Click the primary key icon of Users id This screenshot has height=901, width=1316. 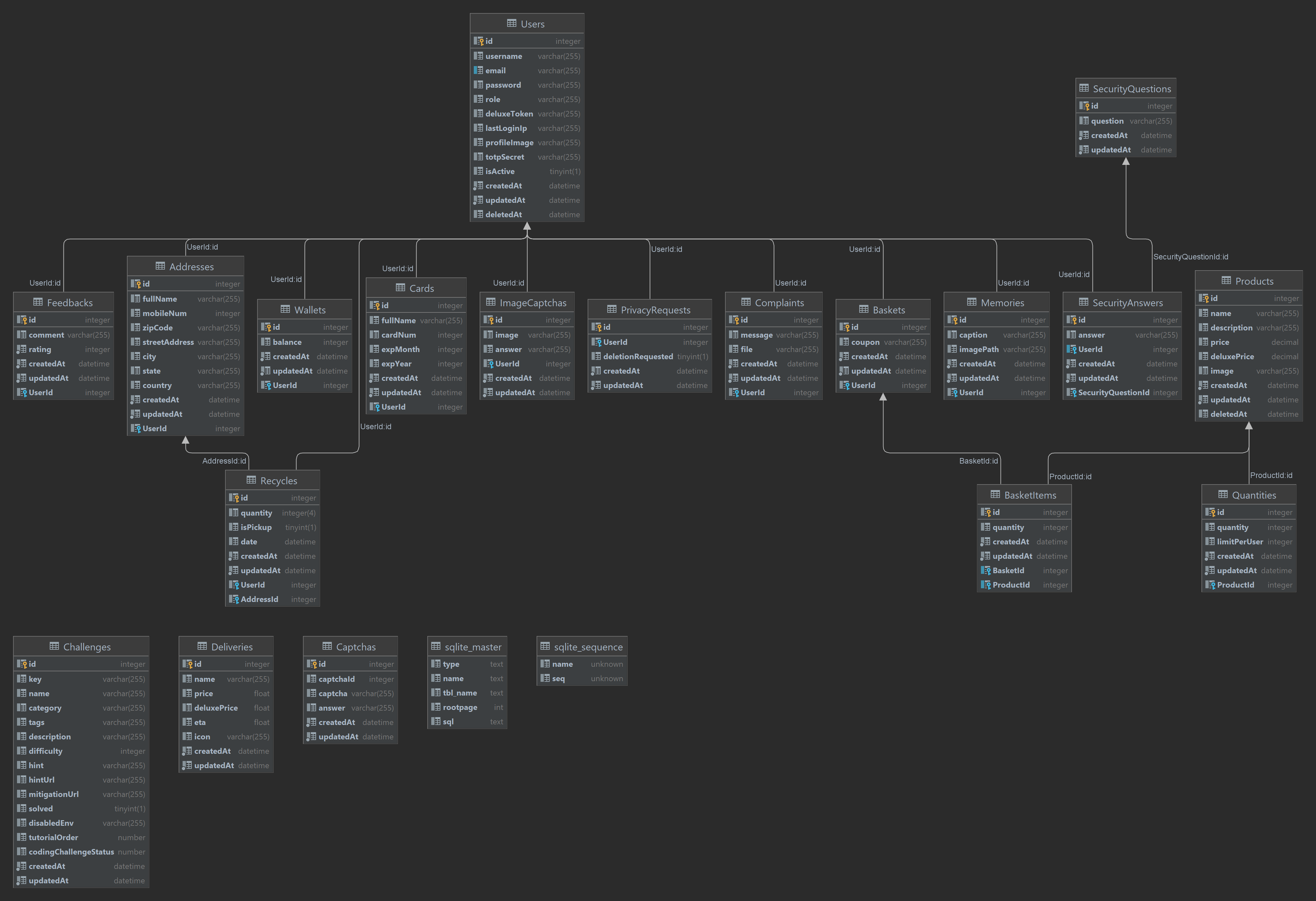(x=478, y=41)
